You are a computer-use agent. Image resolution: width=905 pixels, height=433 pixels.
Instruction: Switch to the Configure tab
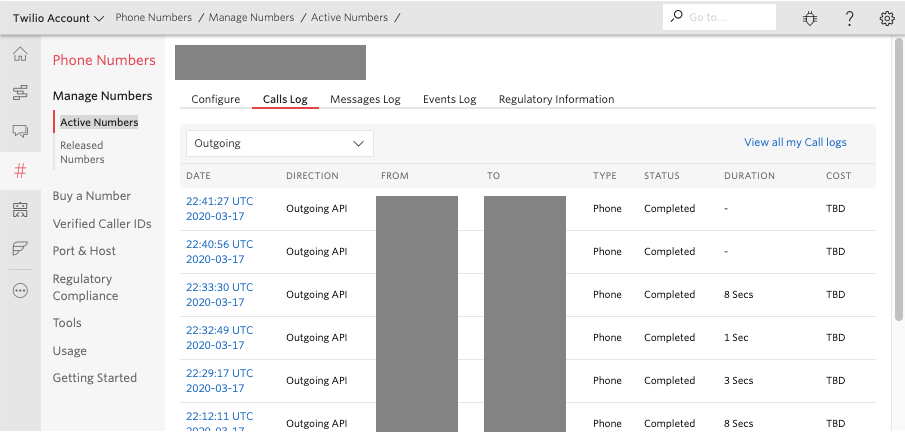click(x=215, y=99)
